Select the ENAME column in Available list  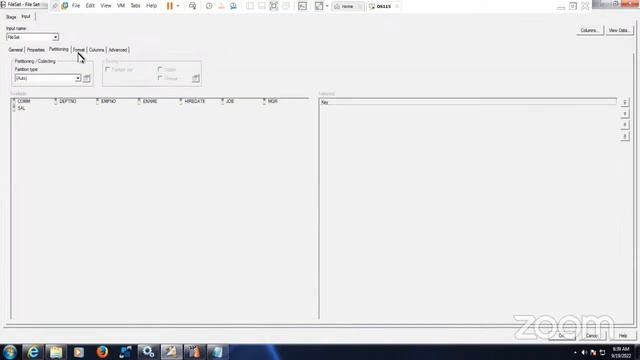coord(150,101)
